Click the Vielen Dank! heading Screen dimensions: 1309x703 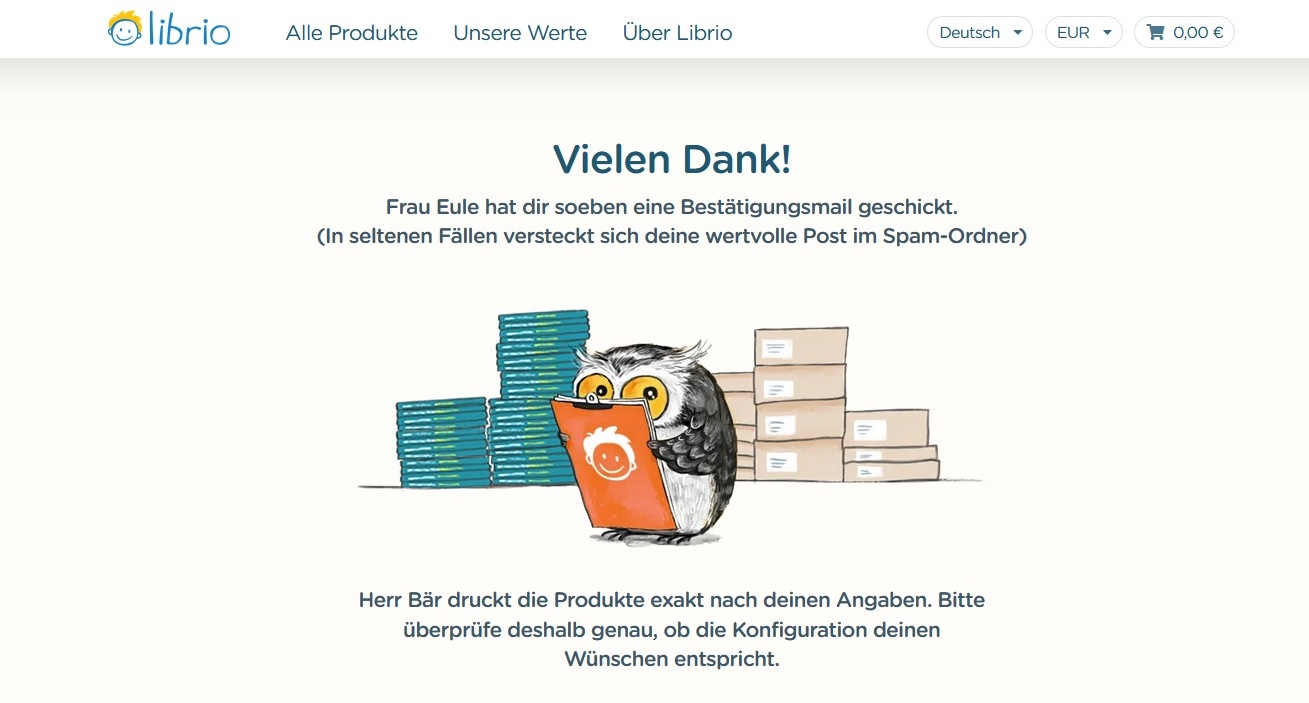(x=672, y=160)
